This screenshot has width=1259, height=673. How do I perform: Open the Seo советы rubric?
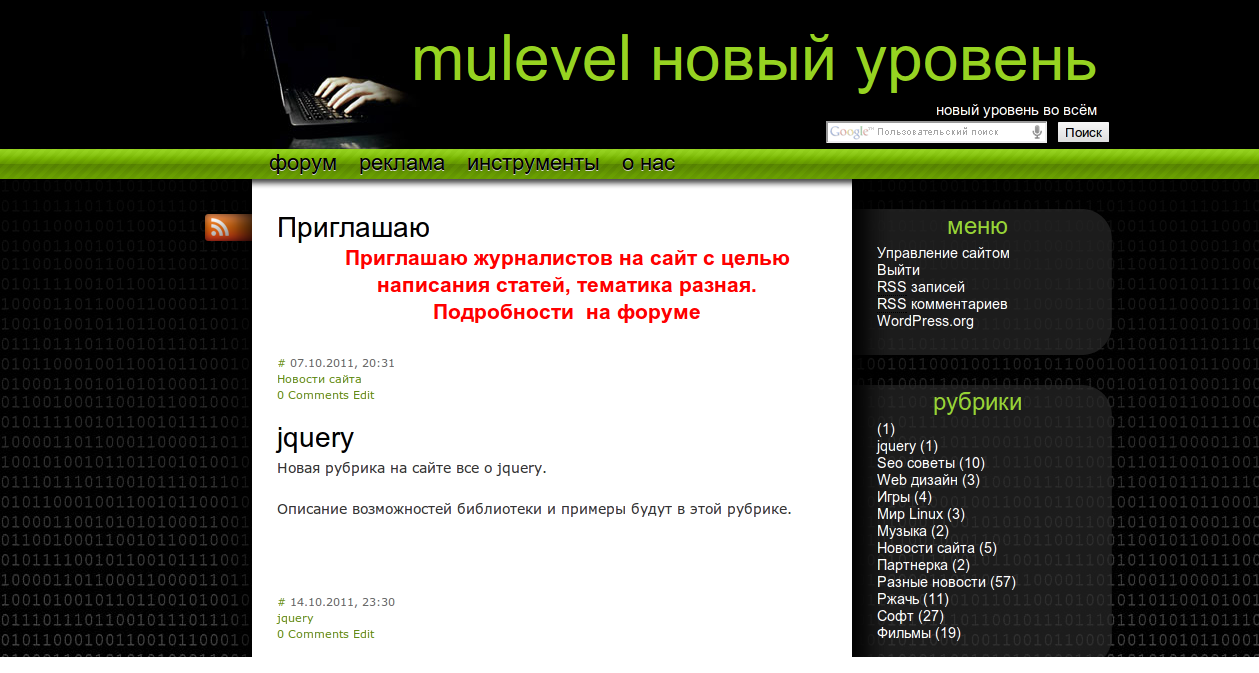click(916, 463)
